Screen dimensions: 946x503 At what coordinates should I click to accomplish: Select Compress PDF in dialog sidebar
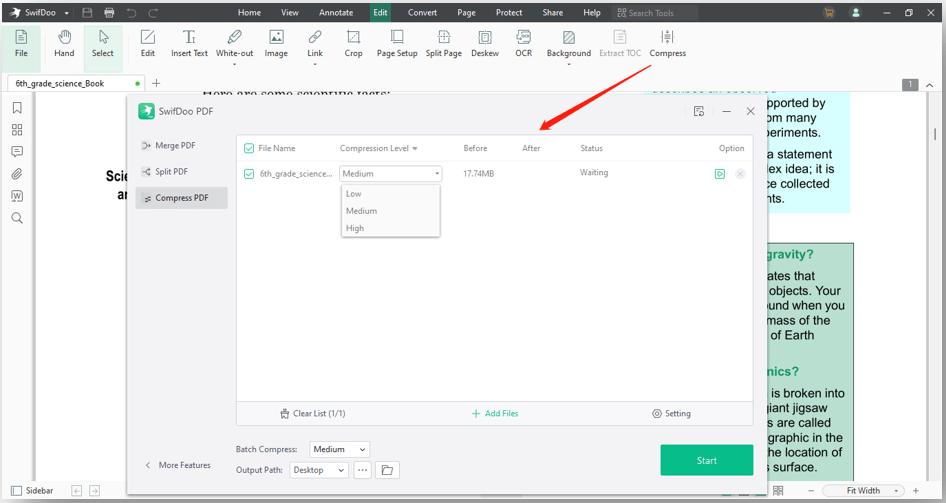[182, 198]
